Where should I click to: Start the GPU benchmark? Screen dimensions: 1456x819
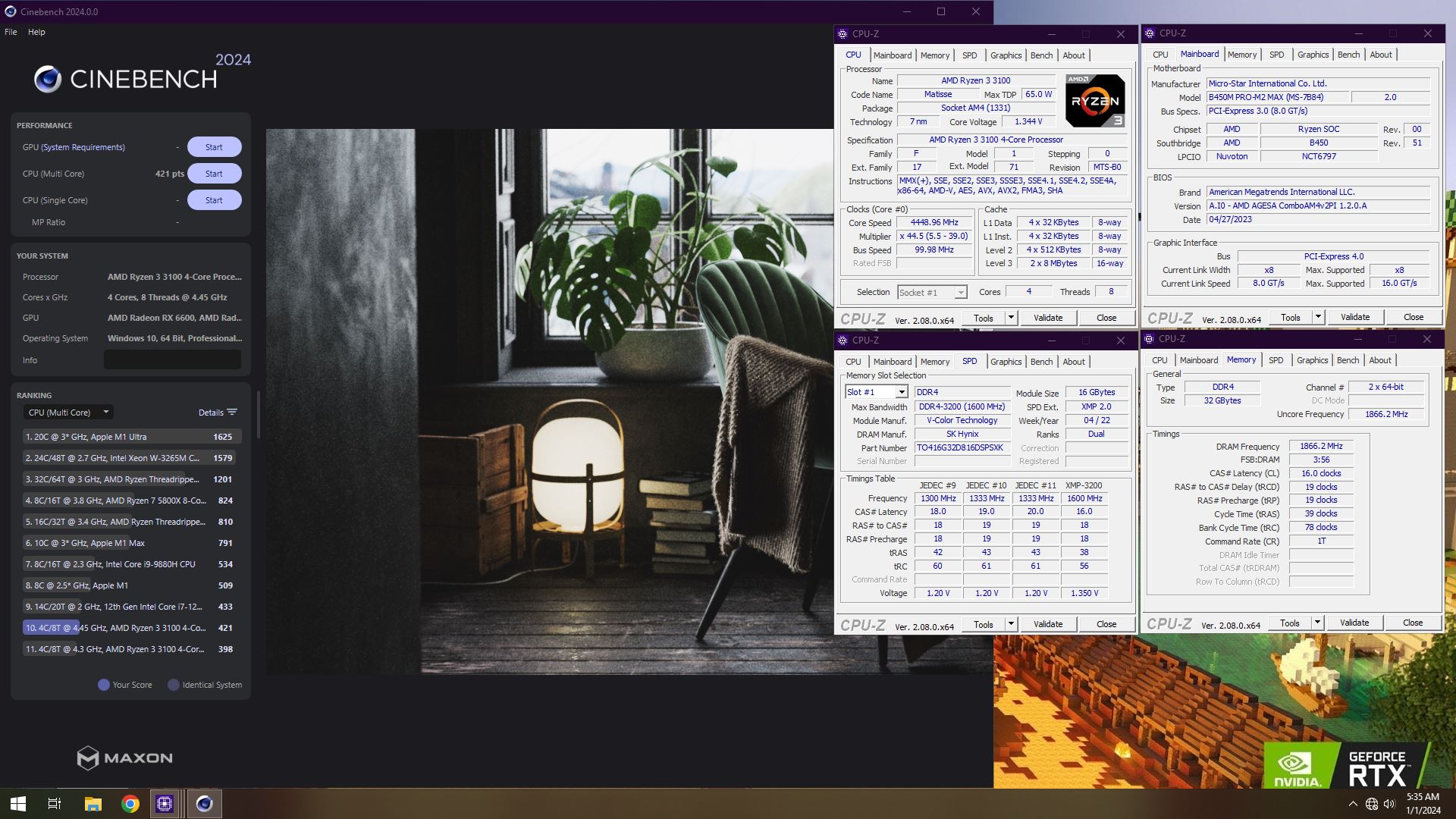pyautogui.click(x=214, y=147)
